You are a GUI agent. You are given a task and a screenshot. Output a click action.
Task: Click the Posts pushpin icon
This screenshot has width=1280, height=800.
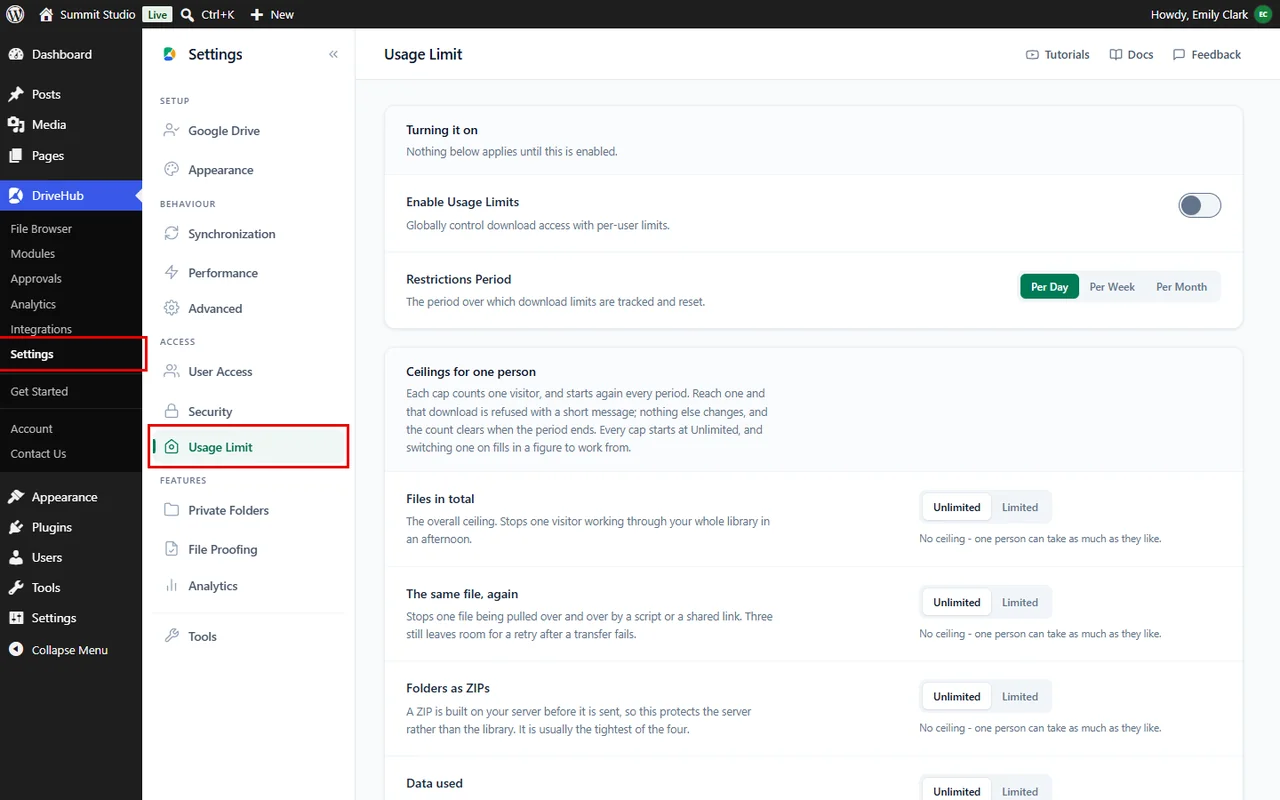click(x=16, y=95)
